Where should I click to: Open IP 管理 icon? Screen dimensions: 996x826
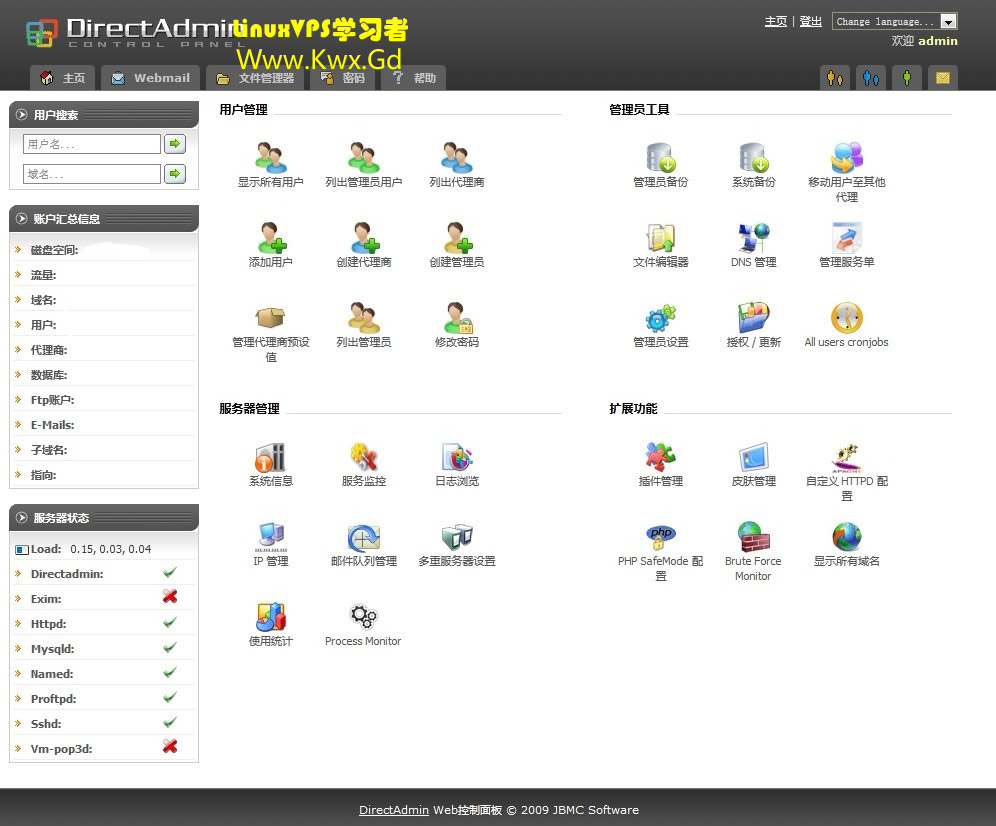(271, 536)
